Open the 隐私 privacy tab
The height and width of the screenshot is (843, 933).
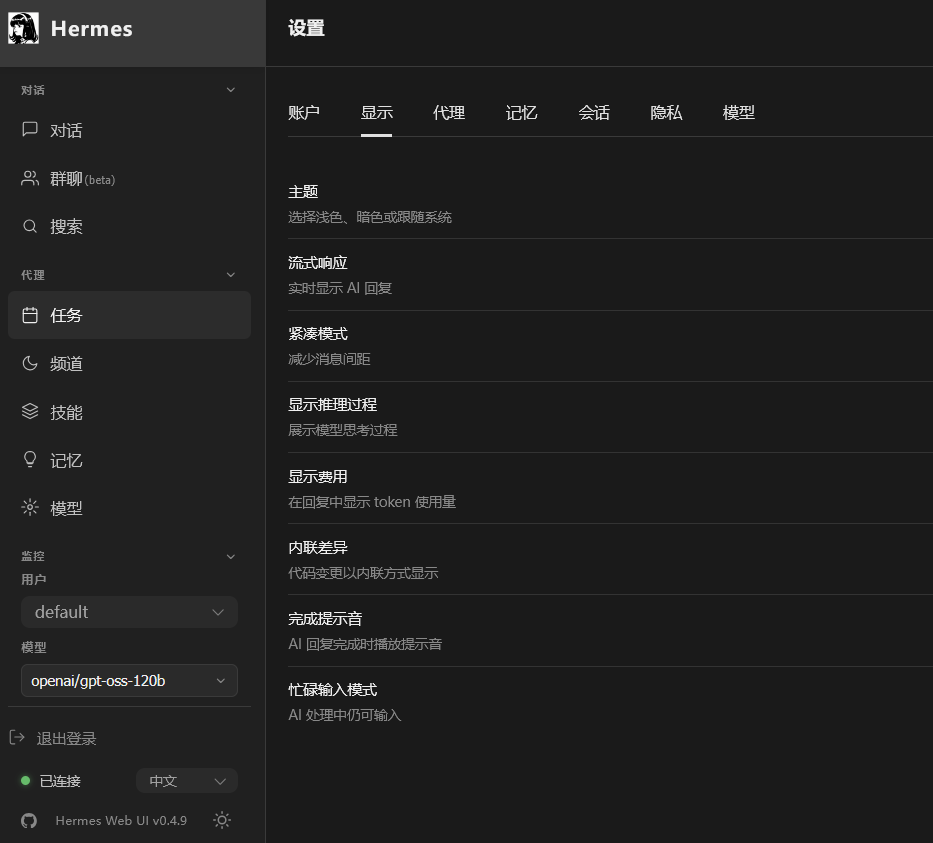click(x=665, y=112)
